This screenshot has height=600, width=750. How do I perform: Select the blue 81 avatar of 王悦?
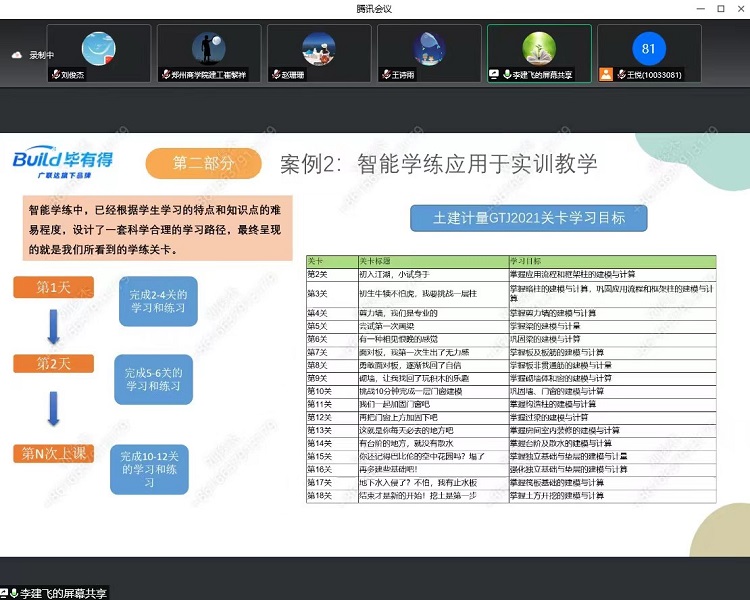coord(648,48)
